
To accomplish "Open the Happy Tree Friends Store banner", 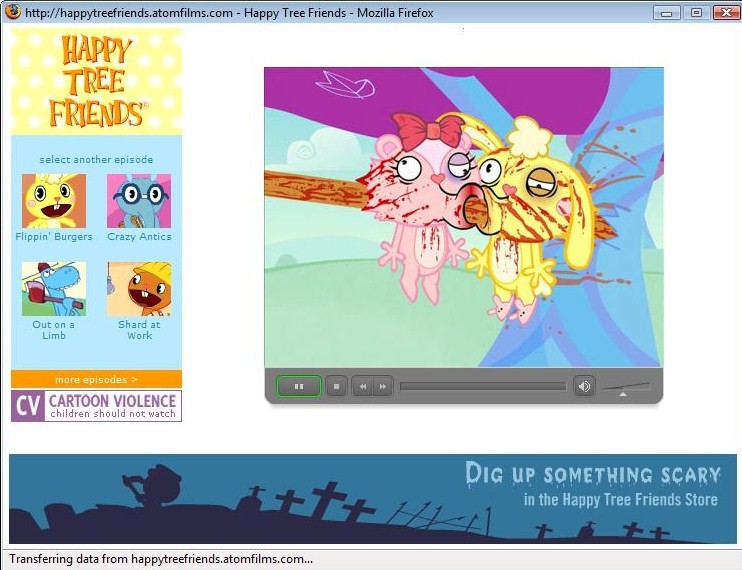I will click(373, 499).
